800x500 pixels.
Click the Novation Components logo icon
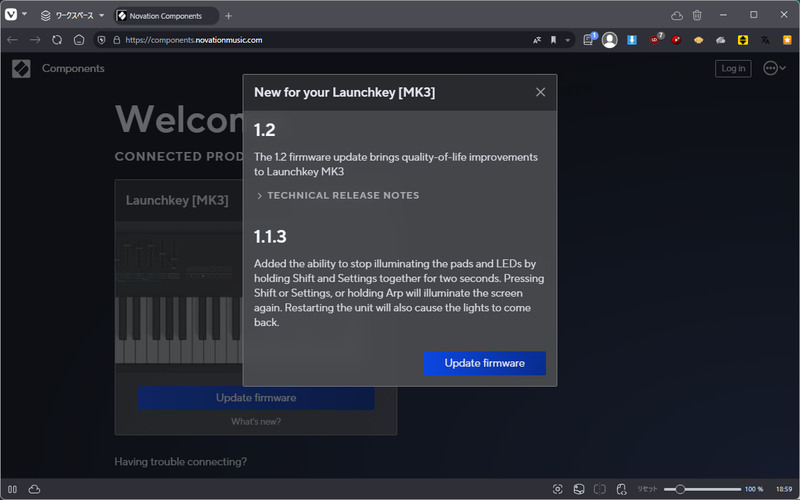[21, 68]
